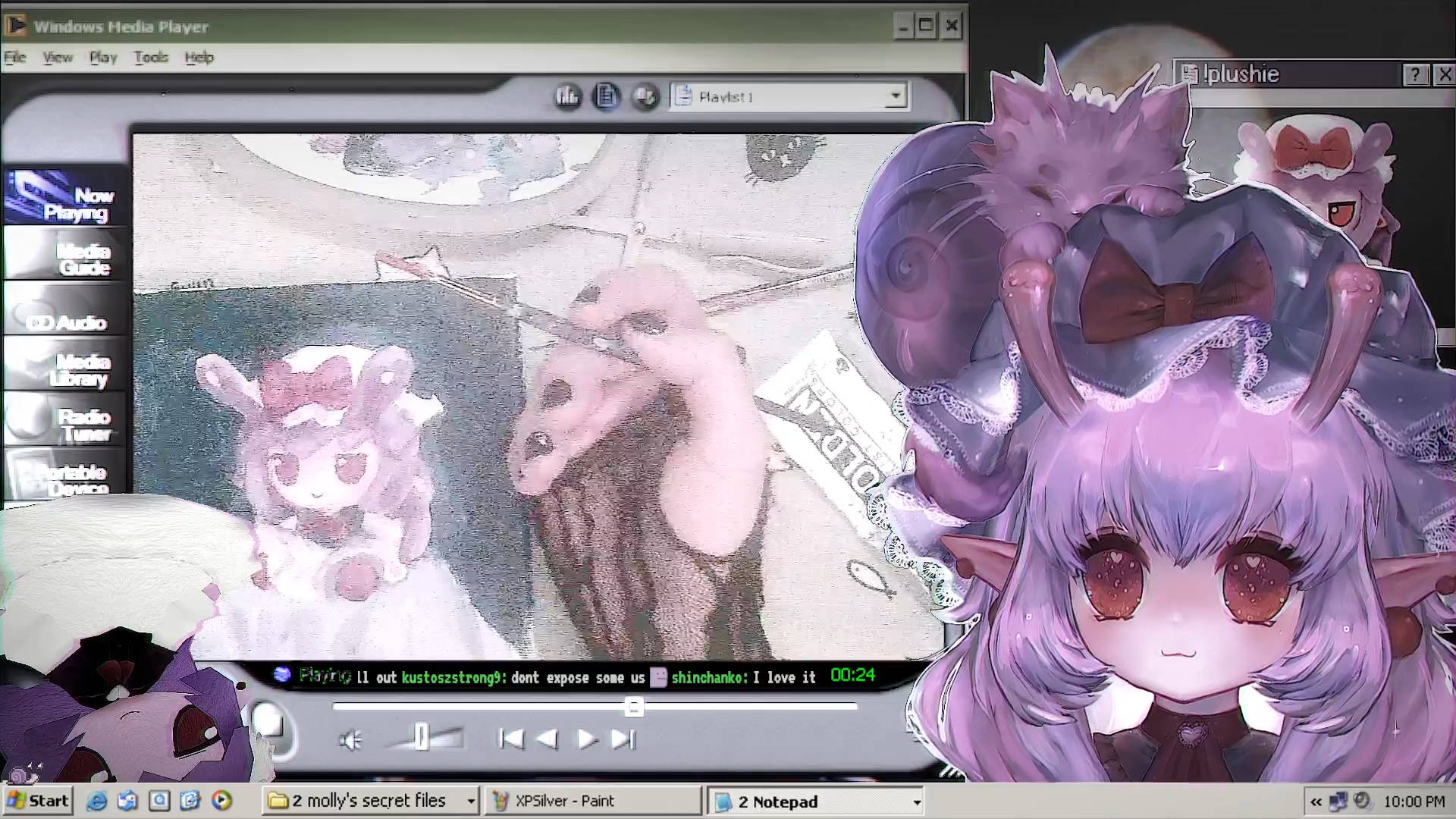Toggle the playlist view icon
Image resolution: width=1456 pixels, height=819 pixels.
click(x=606, y=96)
